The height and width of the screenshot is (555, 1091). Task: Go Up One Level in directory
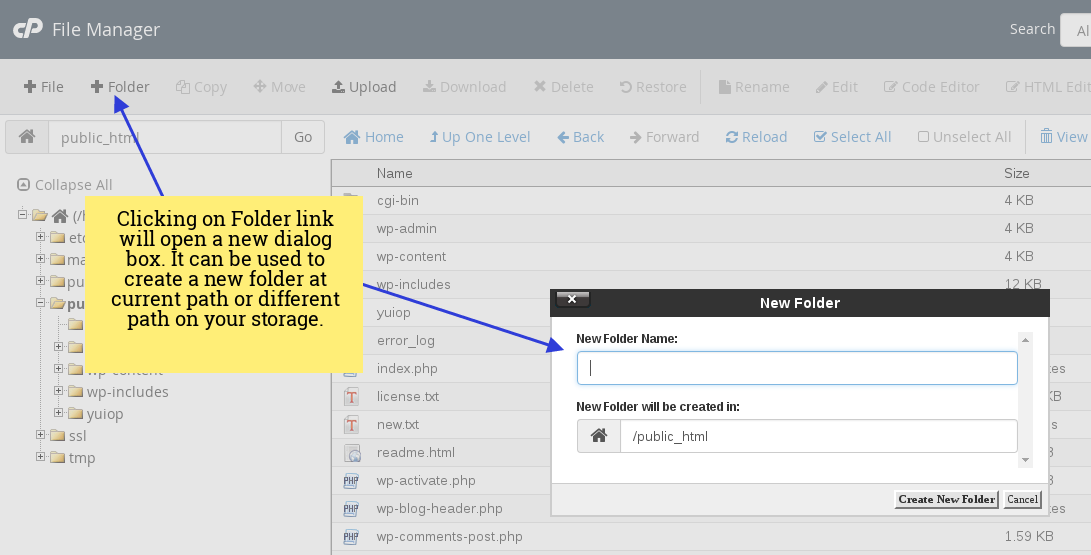pyautogui.click(x=480, y=137)
